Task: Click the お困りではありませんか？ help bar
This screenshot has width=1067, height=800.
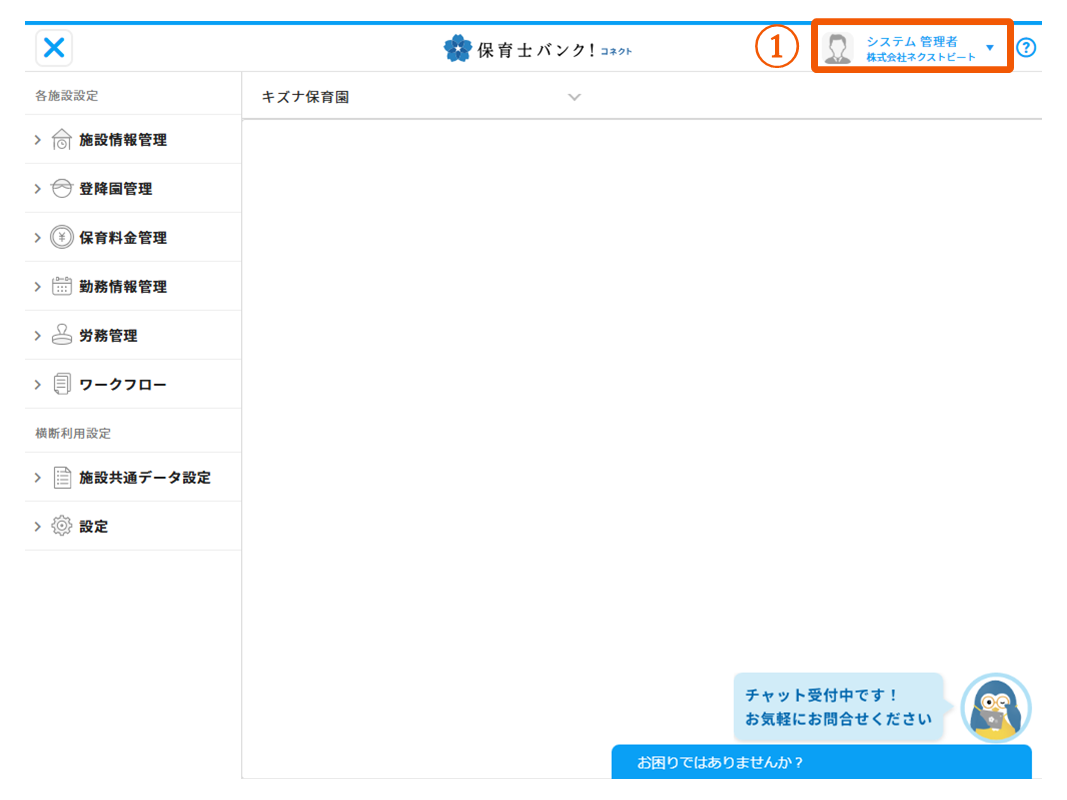Action: [820, 762]
